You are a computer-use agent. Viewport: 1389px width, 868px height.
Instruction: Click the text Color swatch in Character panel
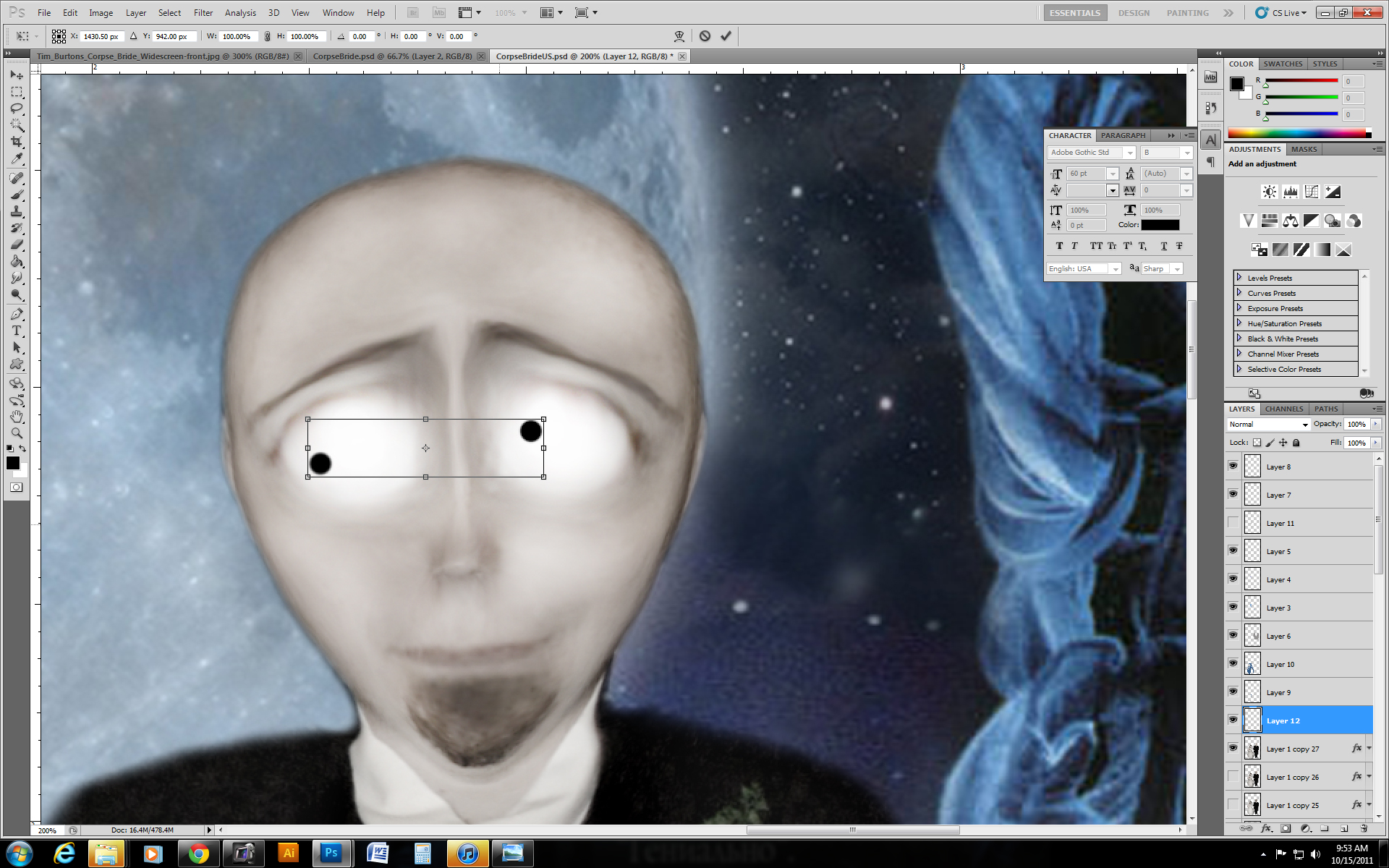click(x=1160, y=225)
